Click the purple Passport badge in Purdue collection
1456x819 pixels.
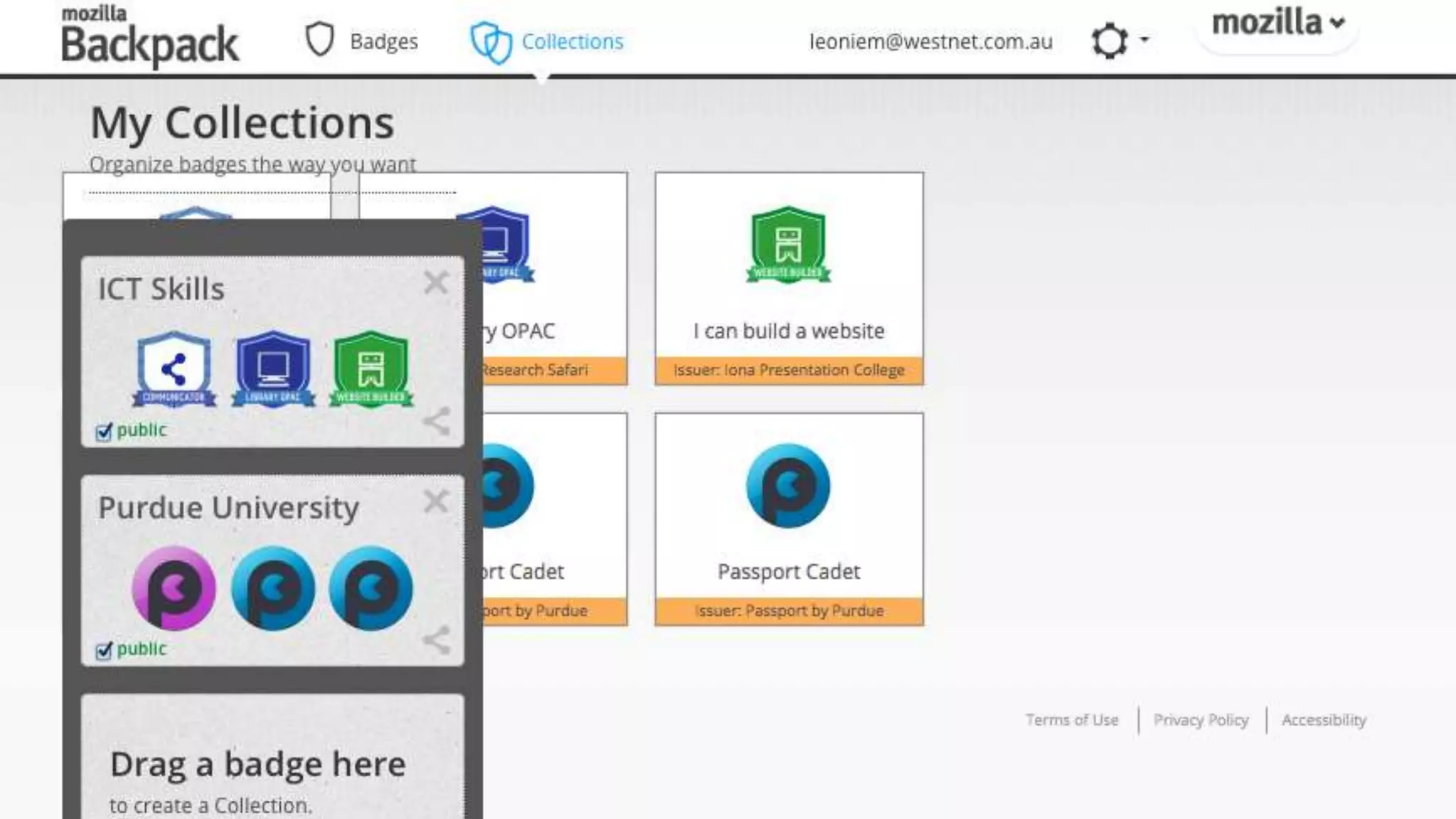click(x=174, y=588)
